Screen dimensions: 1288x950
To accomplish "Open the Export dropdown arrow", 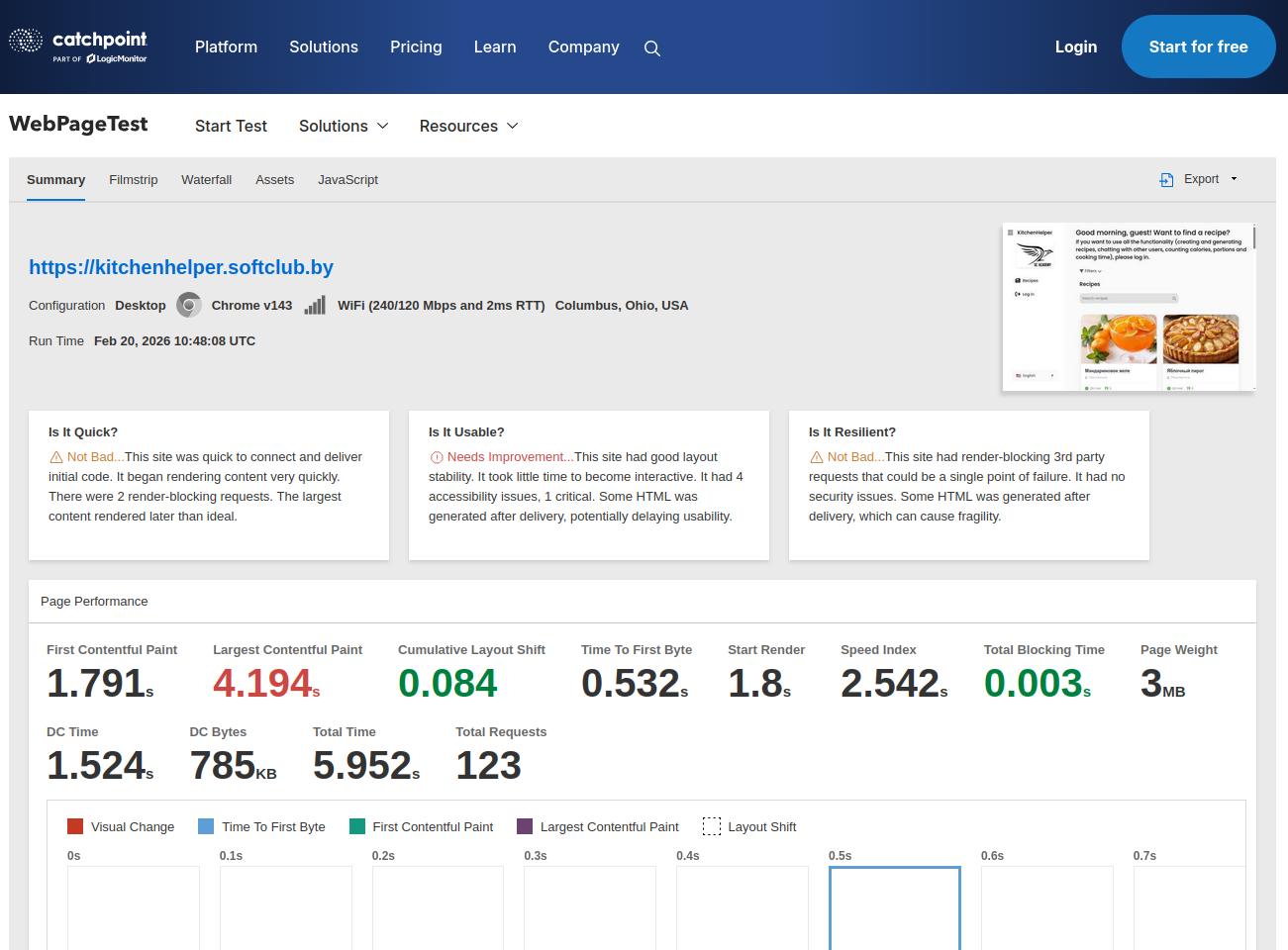I will coord(1234,179).
